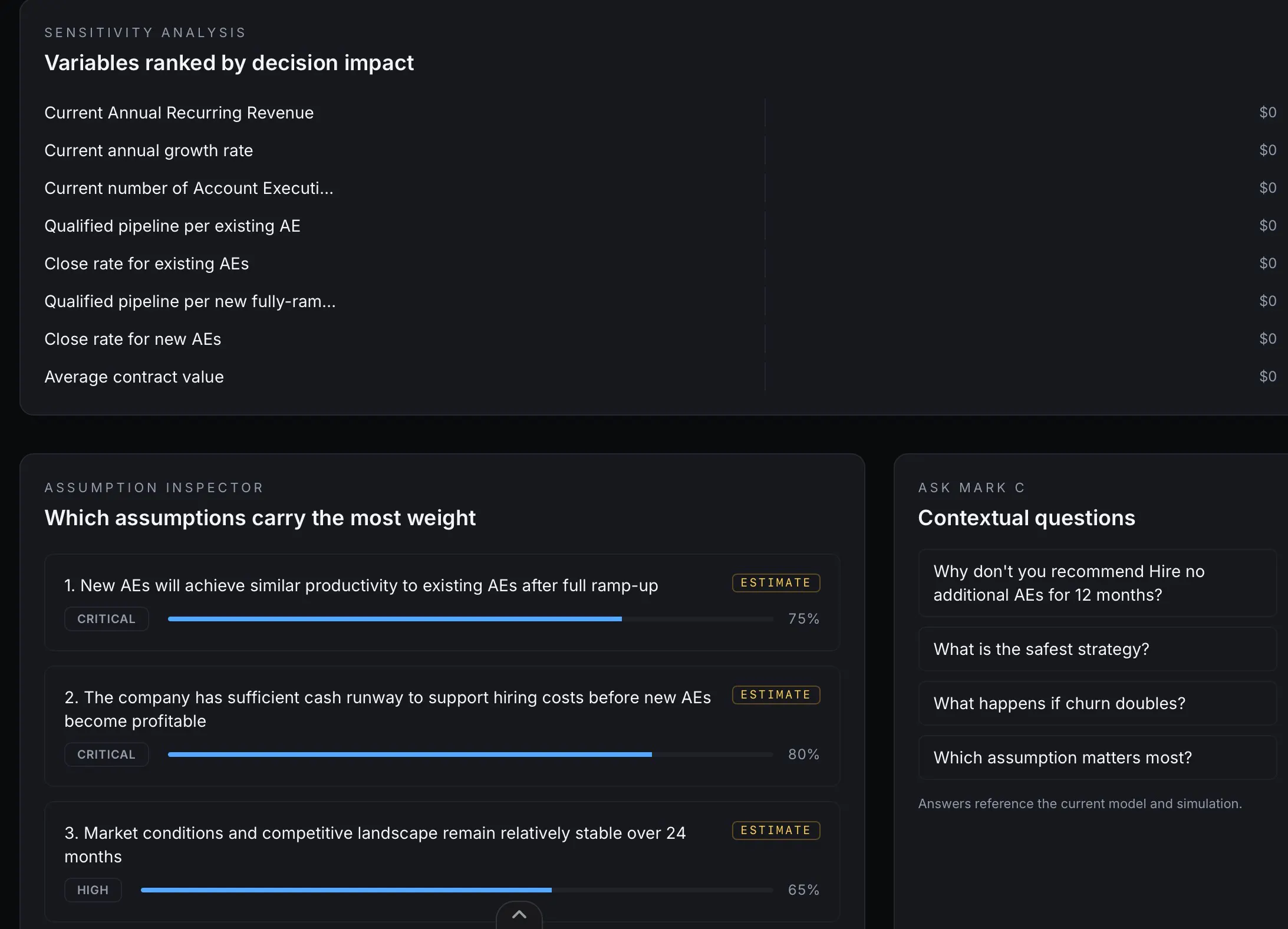This screenshot has width=1288, height=929.
Task: Select 'Current Annual Recurring Revenue' row
Action: 660,113
